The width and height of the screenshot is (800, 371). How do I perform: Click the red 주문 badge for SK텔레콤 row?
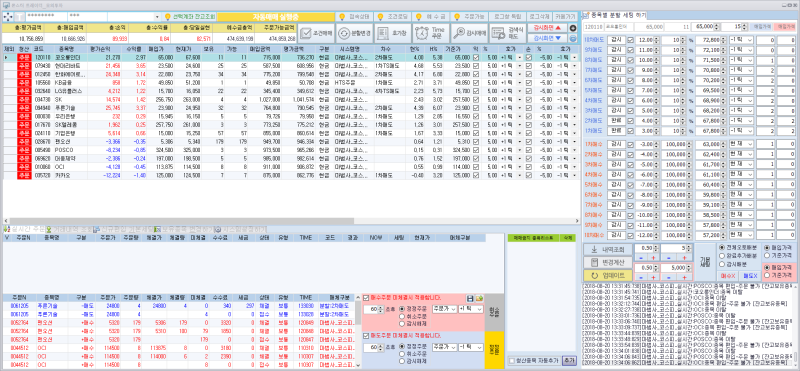24,124
